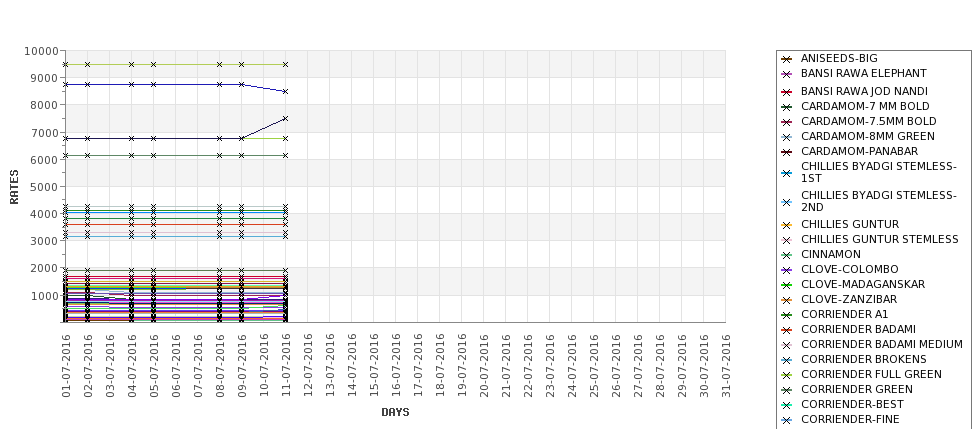Viewport: 975px width, 429px height.
Task: Click the 25-07-2016 date label
Action: pyautogui.click(x=594, y=366)
